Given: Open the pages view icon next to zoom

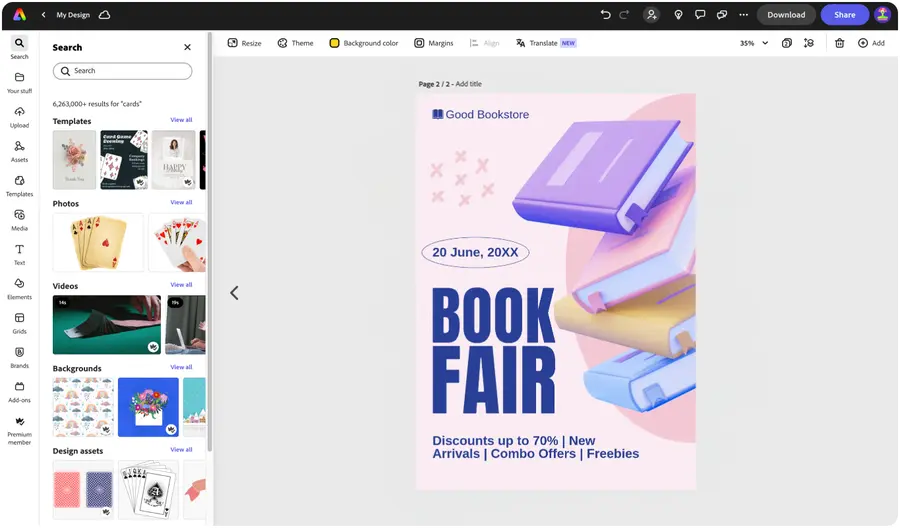Looking at the screenshot, I should point(787,43).
